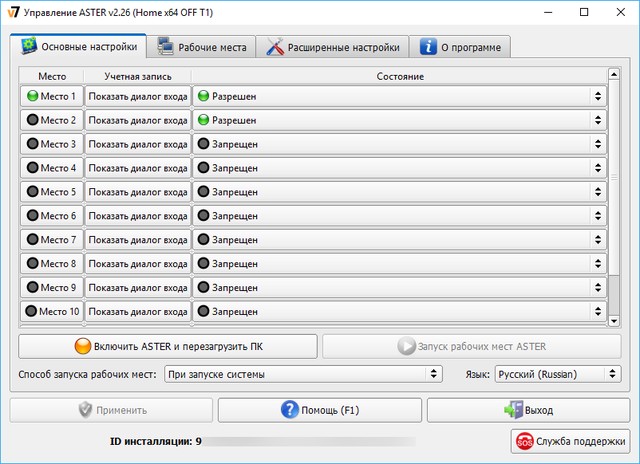Maximize the ASTER window

(x=584, y=12)
